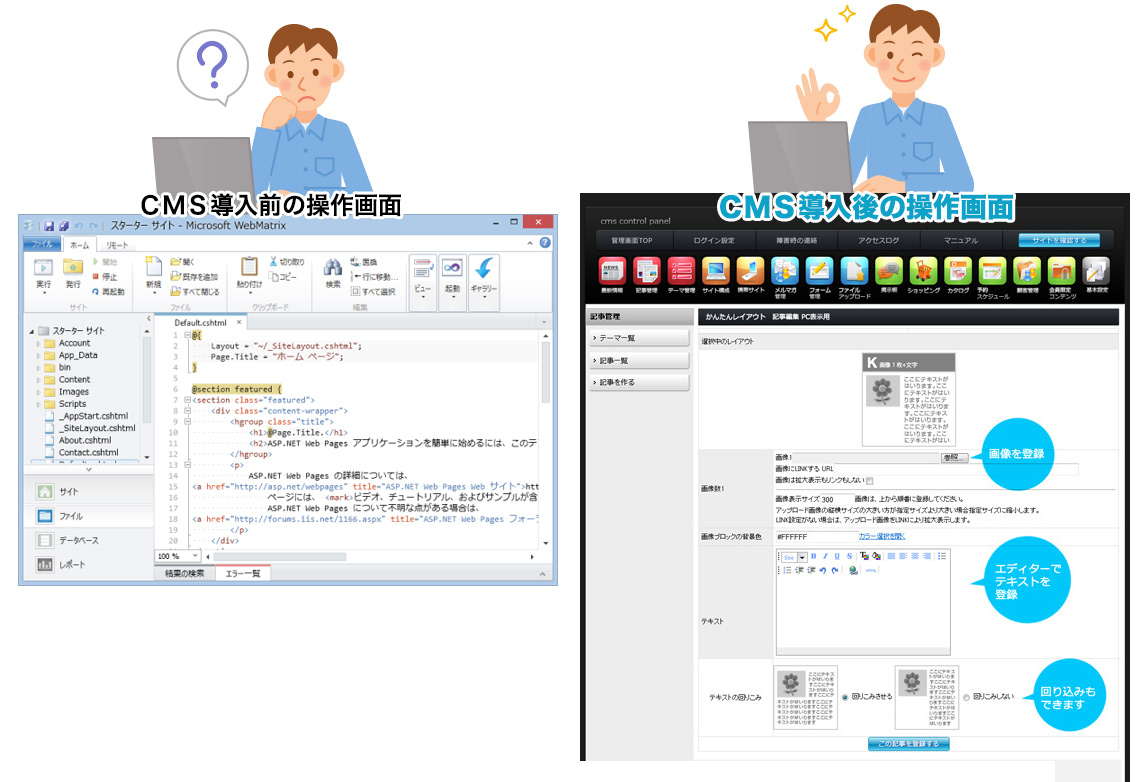The width and height of the screenshot is (1140, 782).
Task: Open 記事管理 article management icon
Action: [x=646, y=271]
